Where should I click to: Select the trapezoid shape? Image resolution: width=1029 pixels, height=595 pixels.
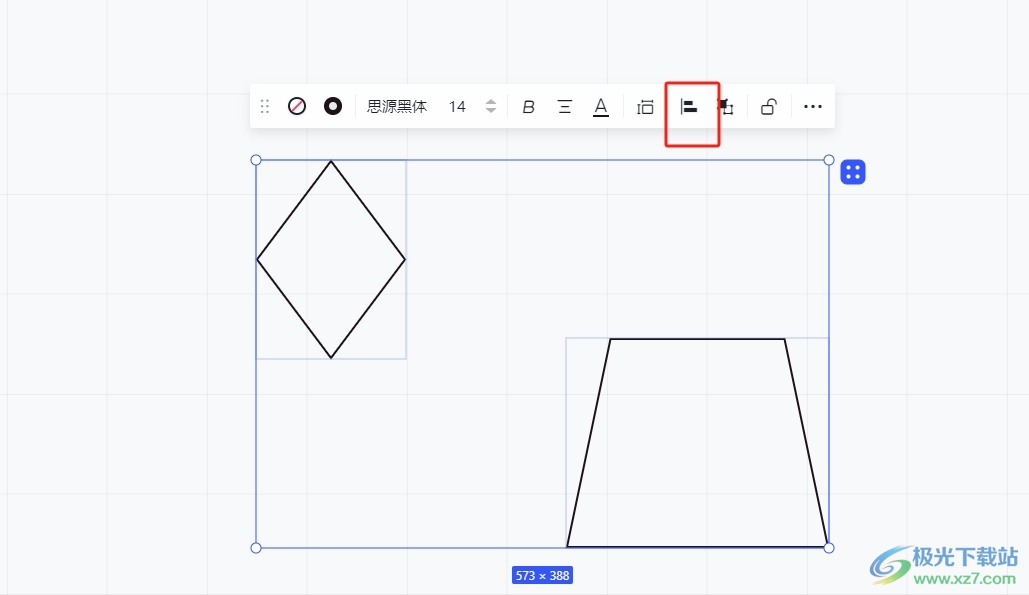point(697,443)
